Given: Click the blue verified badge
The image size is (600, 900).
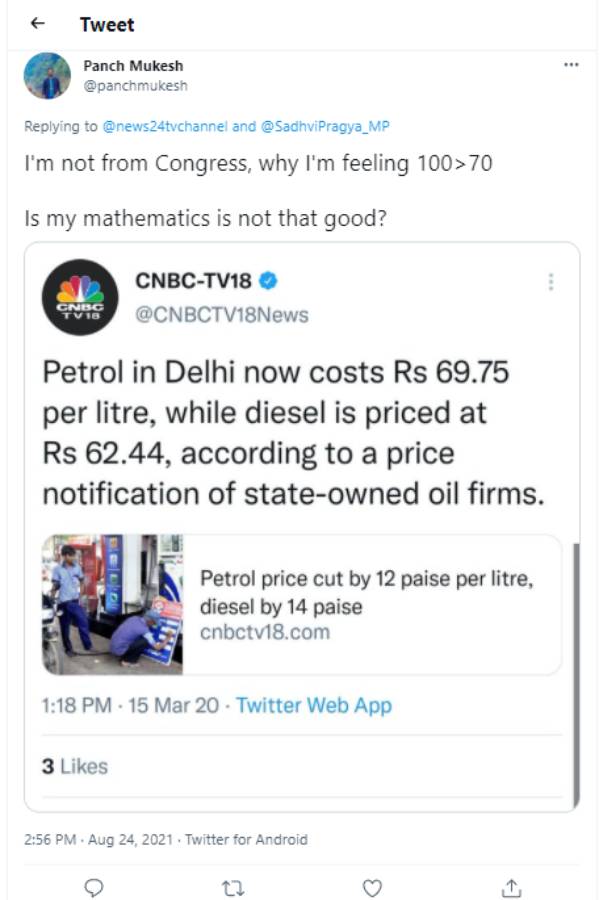Looking at the screenshot, I should point(269,280).
